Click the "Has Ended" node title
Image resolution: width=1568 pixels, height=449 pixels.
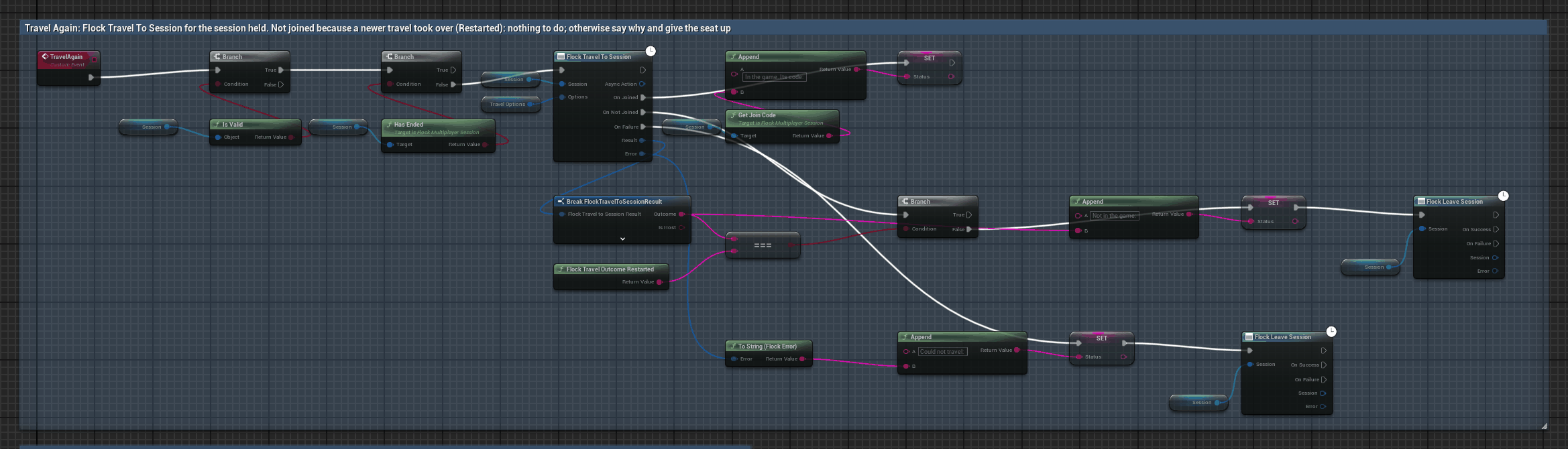(x=408, y=125)
